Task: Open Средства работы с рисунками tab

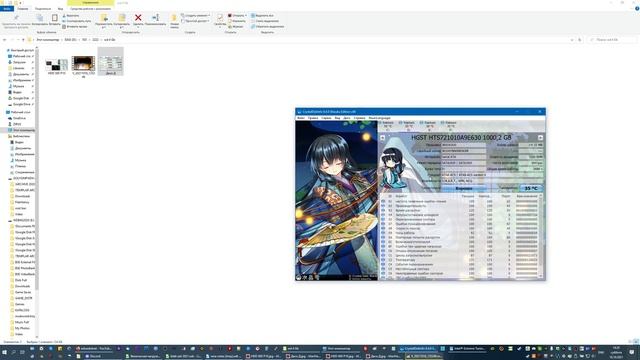Action: [x=91, y=9]
